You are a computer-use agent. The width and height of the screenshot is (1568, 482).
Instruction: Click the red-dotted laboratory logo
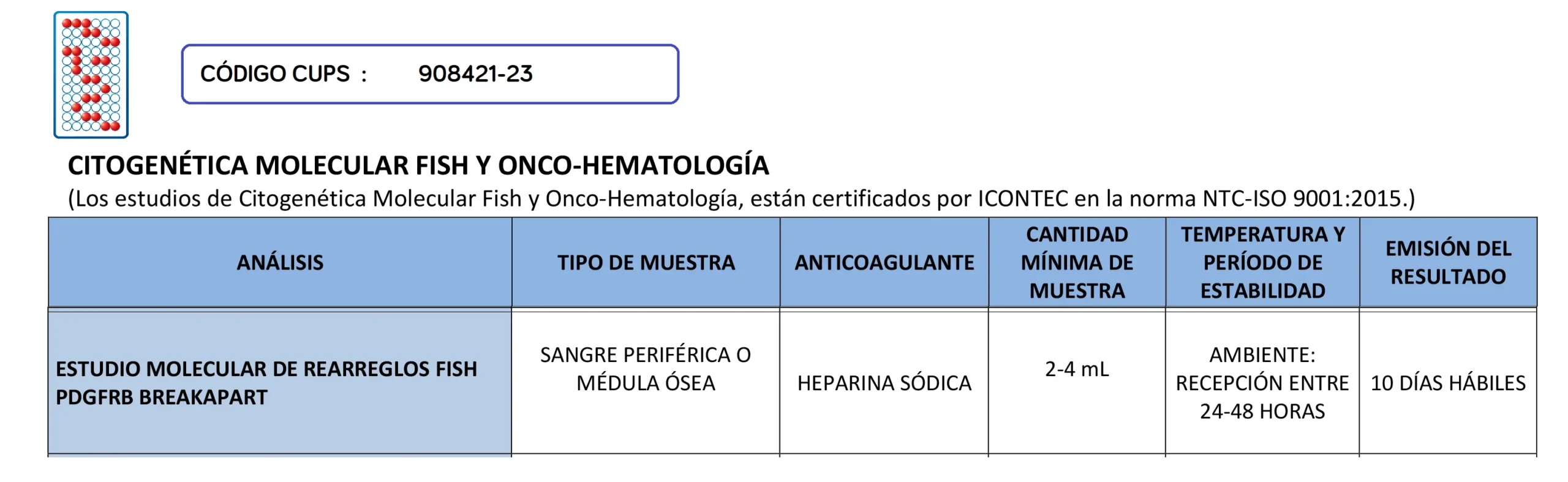91,75
